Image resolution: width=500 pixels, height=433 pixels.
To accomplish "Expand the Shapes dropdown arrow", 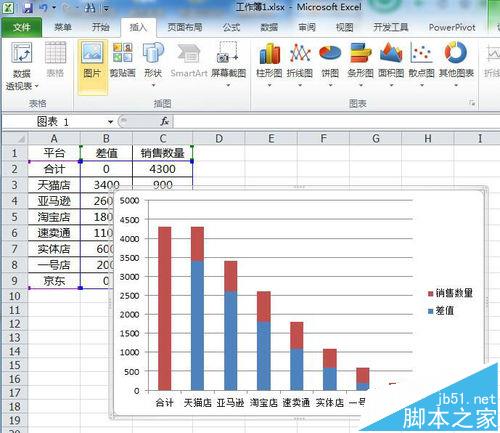I will pos(153,86).
